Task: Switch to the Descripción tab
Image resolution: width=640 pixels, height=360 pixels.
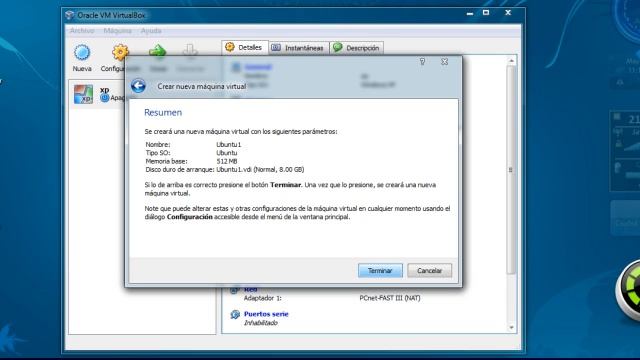Action: pyautogui.click(x=356, y=48)
